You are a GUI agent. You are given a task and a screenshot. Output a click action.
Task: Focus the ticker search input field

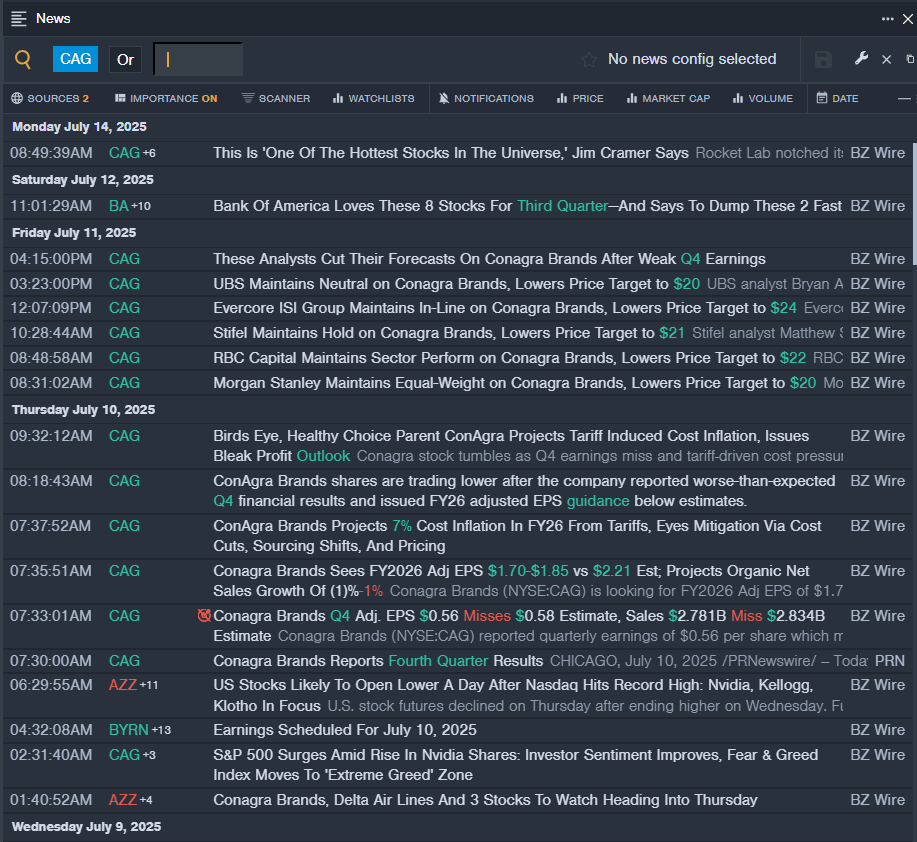pyautogui.click(x=198, y=59)
